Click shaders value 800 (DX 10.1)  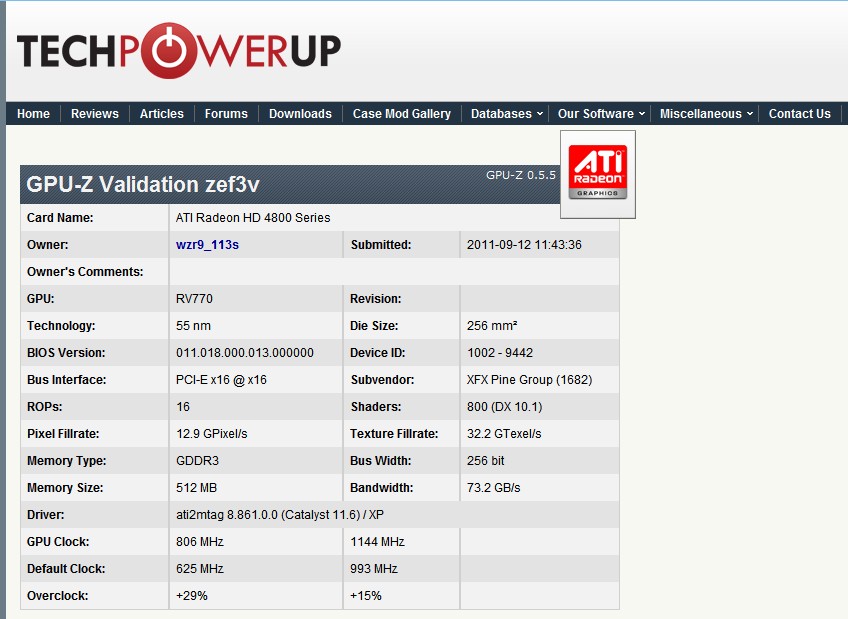click(x=505, y=407)
